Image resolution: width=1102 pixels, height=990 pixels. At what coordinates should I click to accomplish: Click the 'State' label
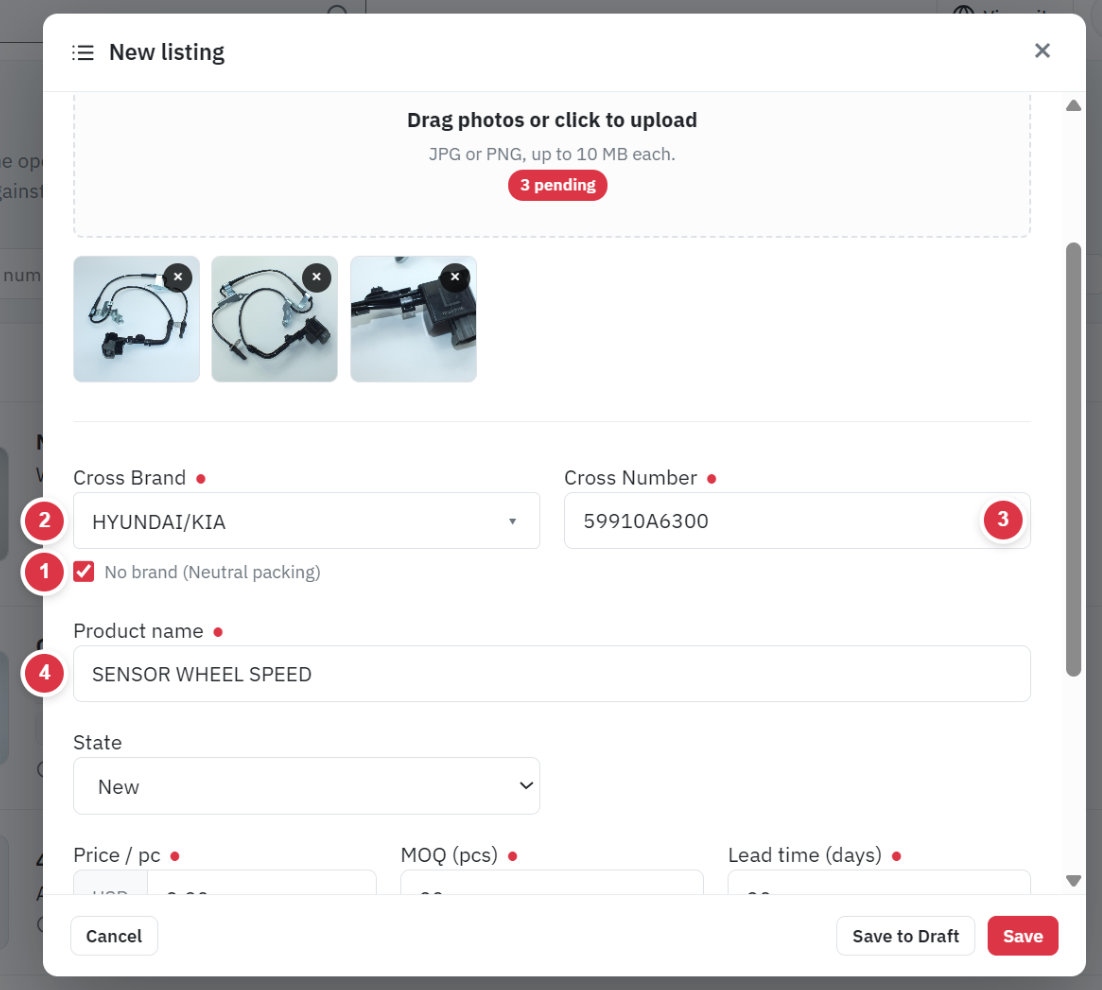pyautogui.click(x=98, y=743)
